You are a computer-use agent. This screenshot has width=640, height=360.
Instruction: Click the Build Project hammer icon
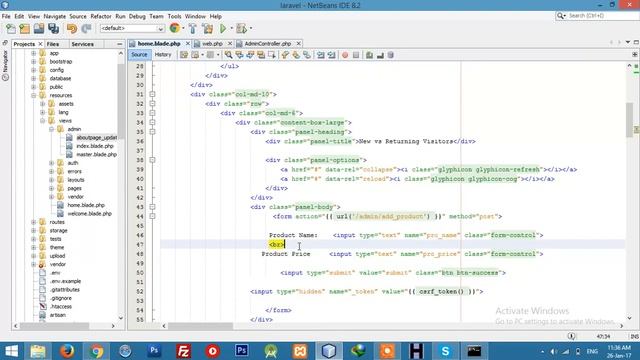193,29
